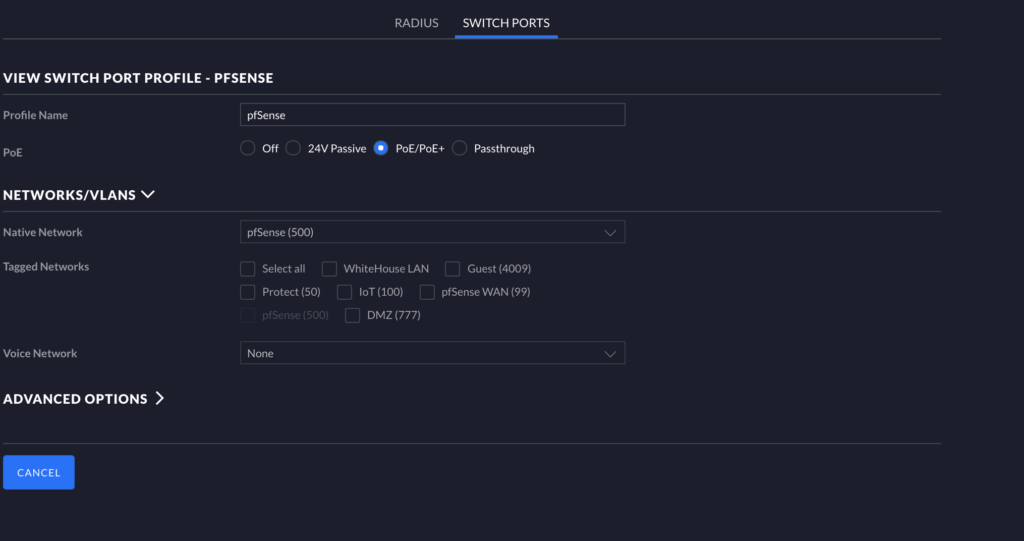Expand the Advanced Options chevron
The height and width of the screenshot is (541, 1024).
(158, 399)
